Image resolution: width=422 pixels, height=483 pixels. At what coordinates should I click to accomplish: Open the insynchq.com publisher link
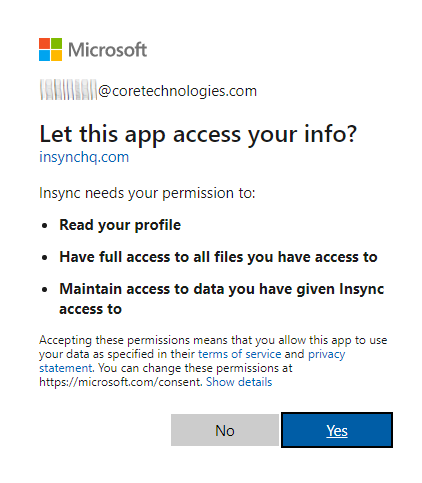point(84,157)
